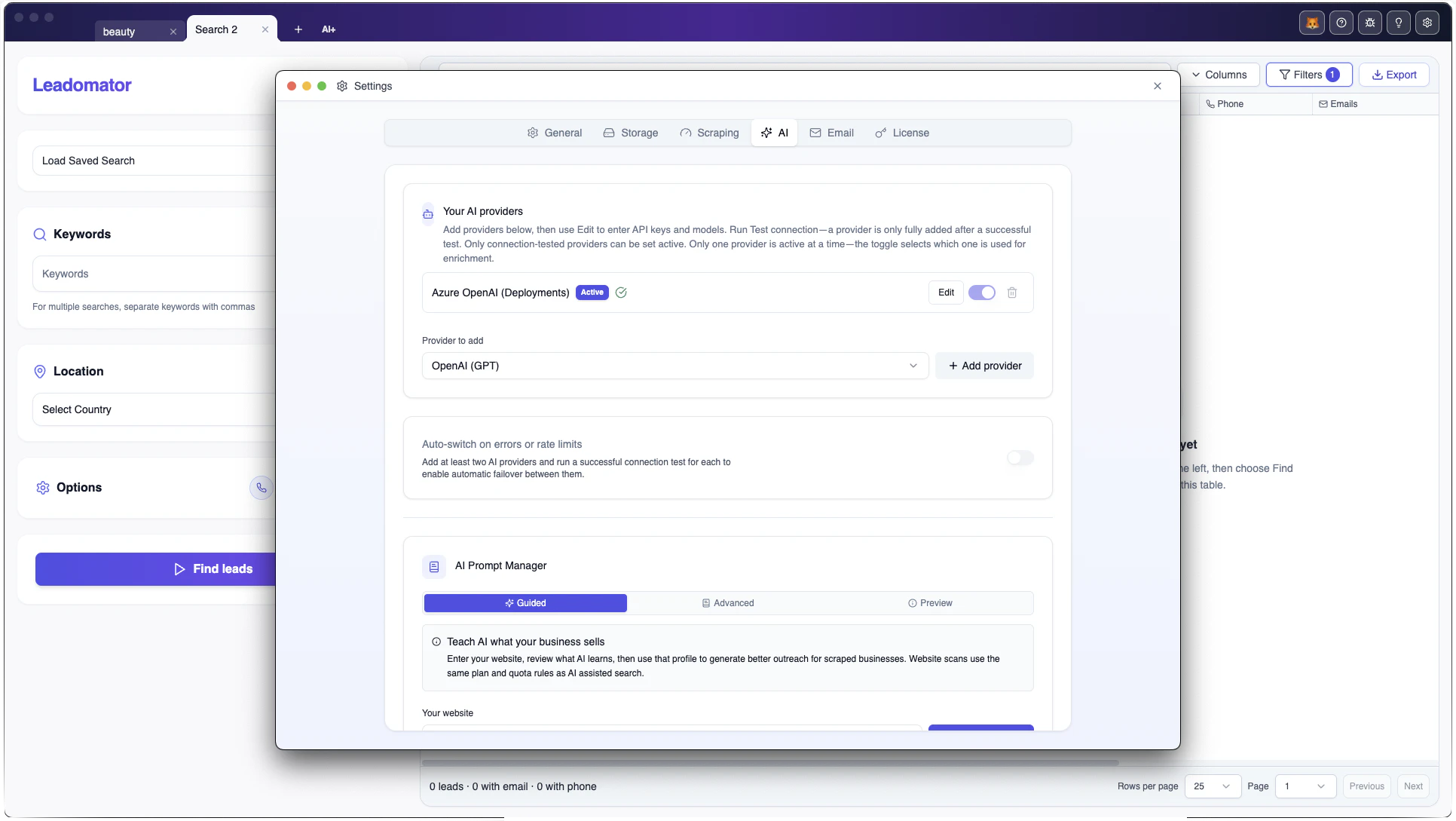Click the bug report icon
The image size is (1456, 821).
(x=1369, y=23)
